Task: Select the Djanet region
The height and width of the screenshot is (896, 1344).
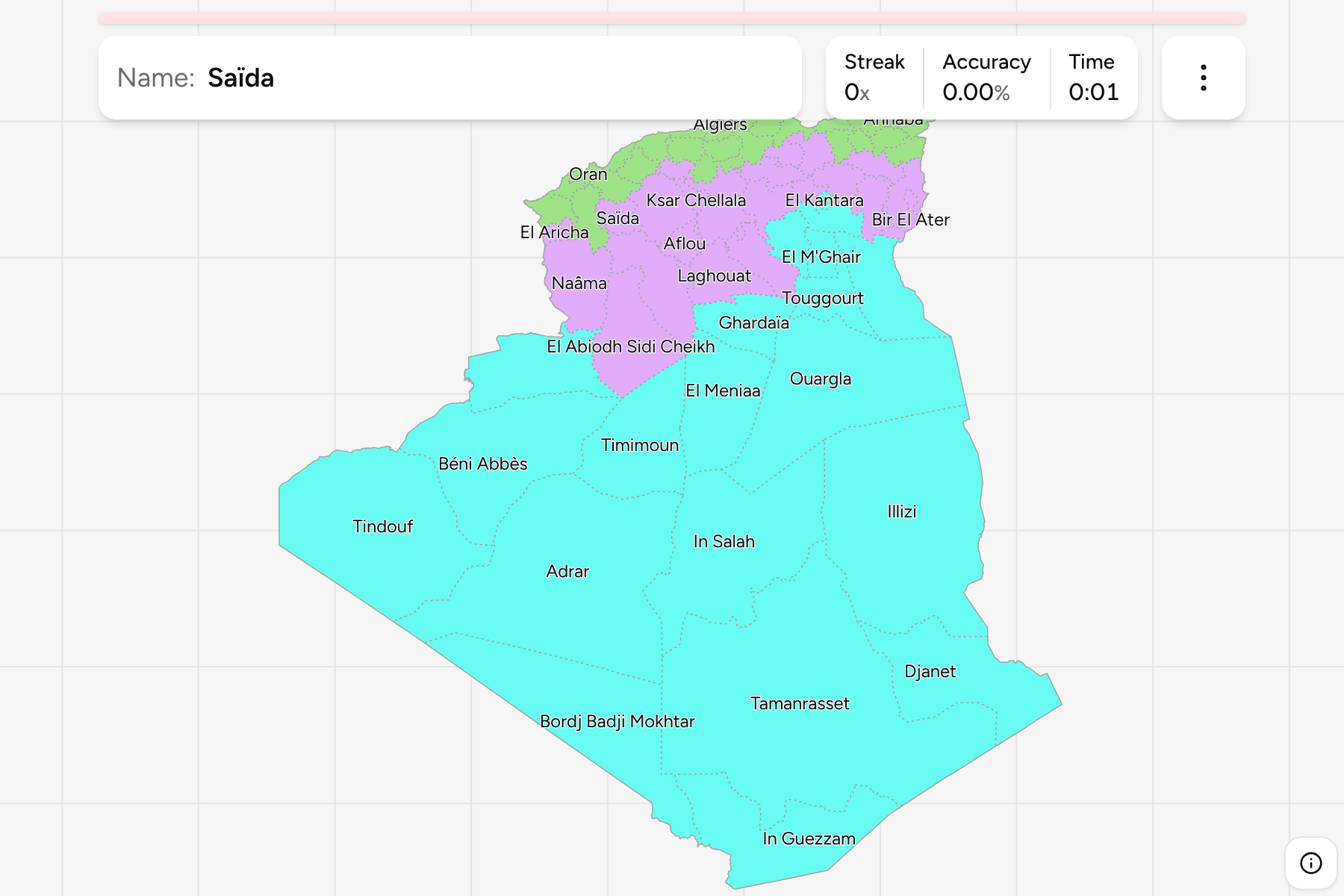Action: tap(930, 671)
